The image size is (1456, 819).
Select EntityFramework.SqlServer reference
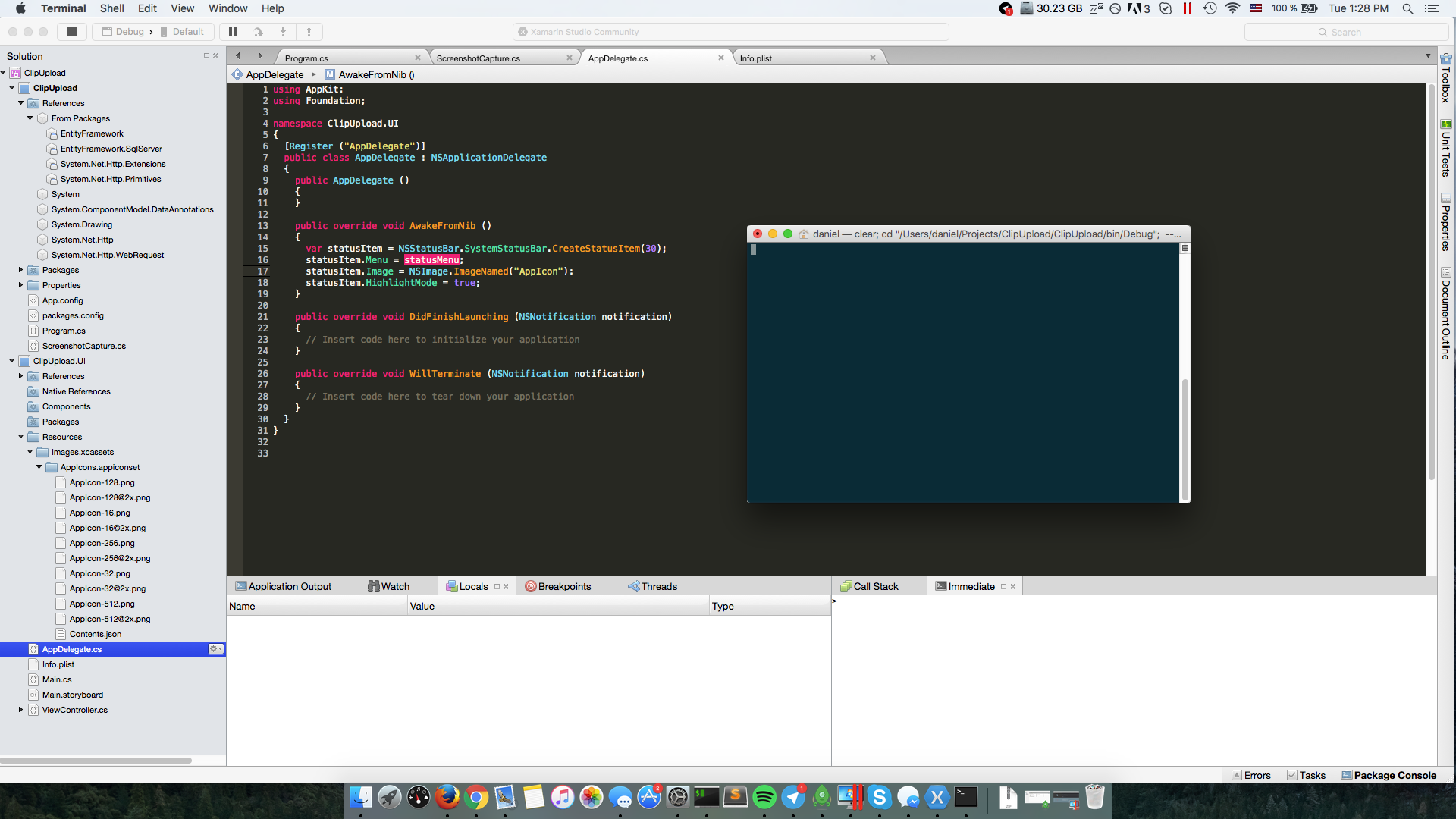point(111,149)
